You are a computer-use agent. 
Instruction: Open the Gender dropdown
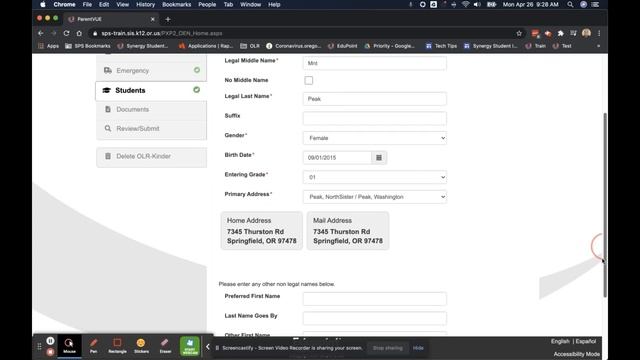pos(374,138)
